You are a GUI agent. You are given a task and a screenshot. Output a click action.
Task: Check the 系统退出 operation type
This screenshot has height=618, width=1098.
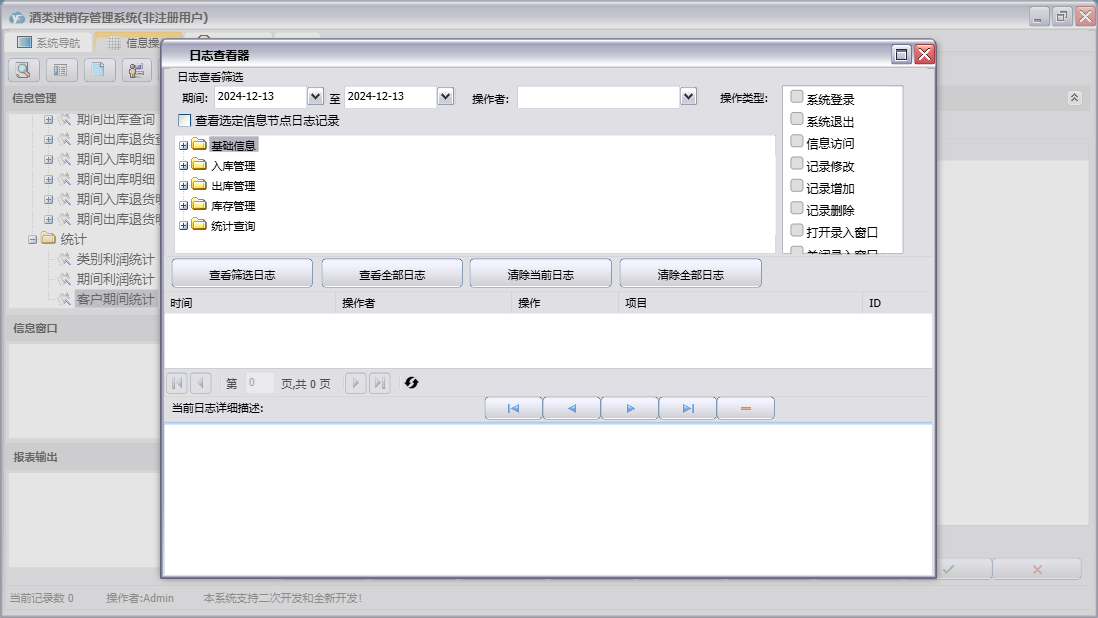[796, 118]
